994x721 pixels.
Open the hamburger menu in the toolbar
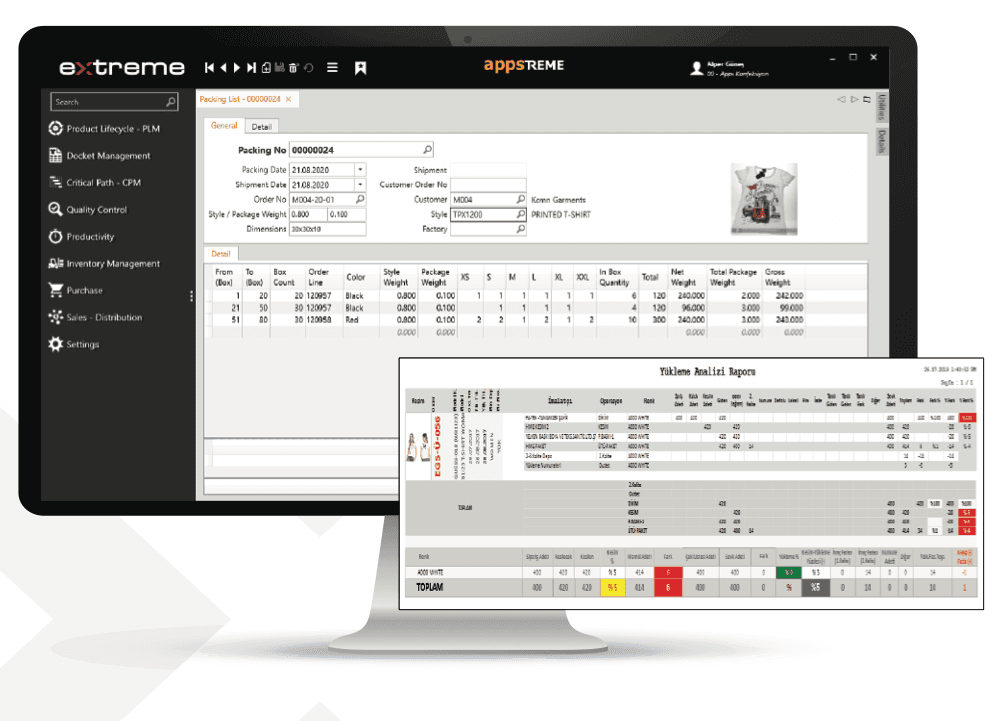[332, 68]
